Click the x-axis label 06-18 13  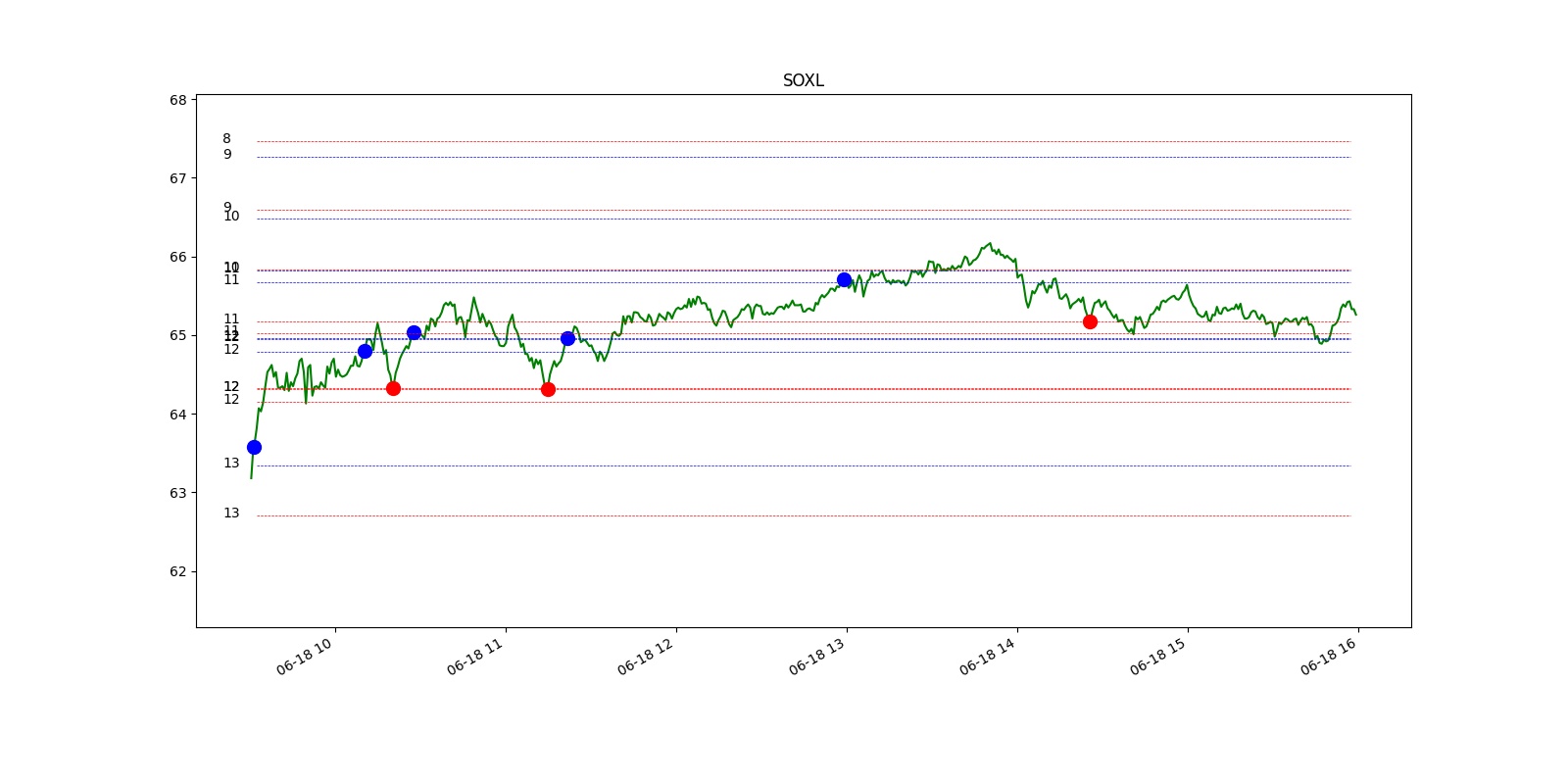click(818, 656)
